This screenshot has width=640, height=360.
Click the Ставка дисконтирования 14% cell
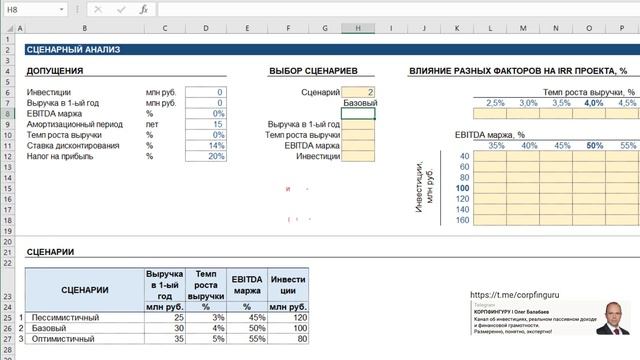206,146
